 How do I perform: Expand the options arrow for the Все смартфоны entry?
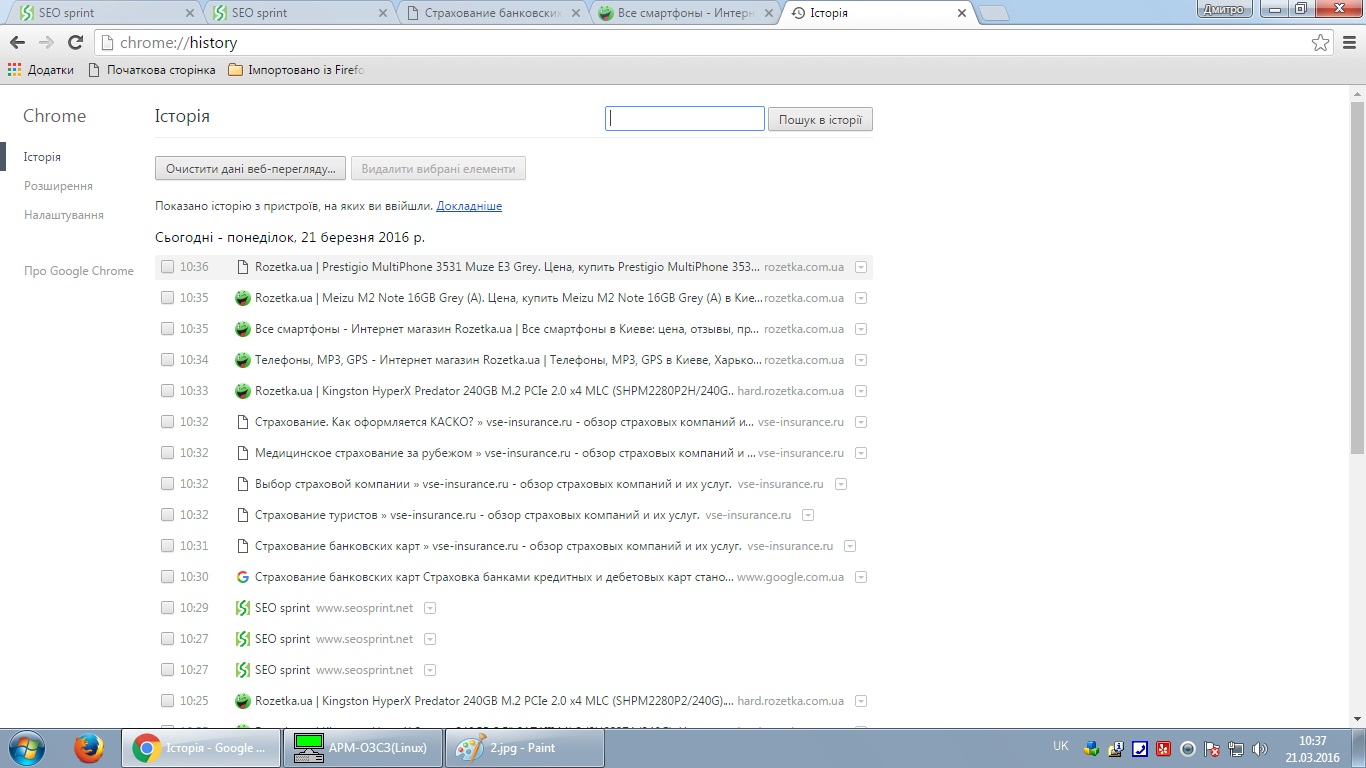tap(861, 329)
